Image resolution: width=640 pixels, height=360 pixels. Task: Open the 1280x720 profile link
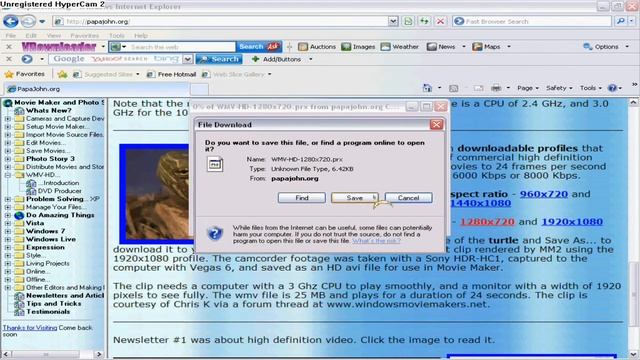point(487,222)
